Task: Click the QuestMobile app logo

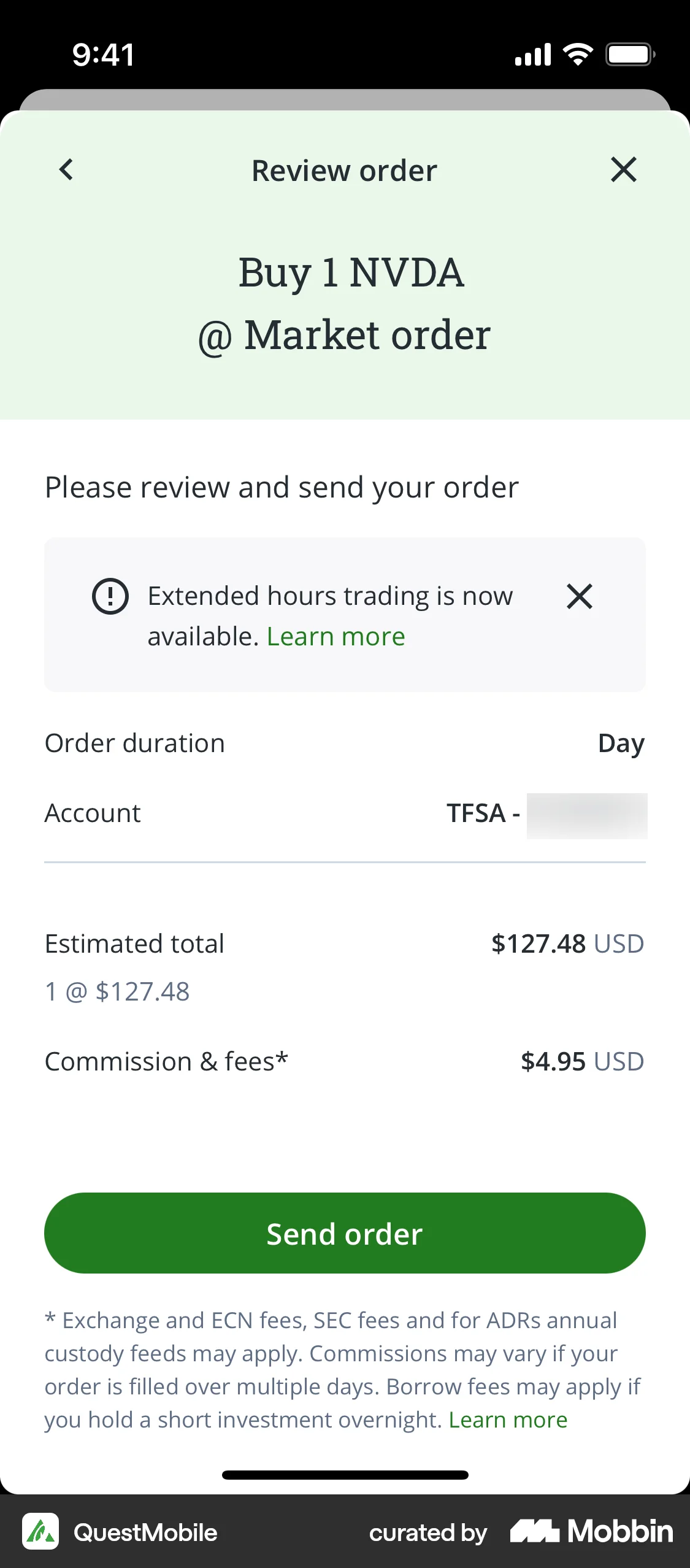Action: click(40, 1531)
